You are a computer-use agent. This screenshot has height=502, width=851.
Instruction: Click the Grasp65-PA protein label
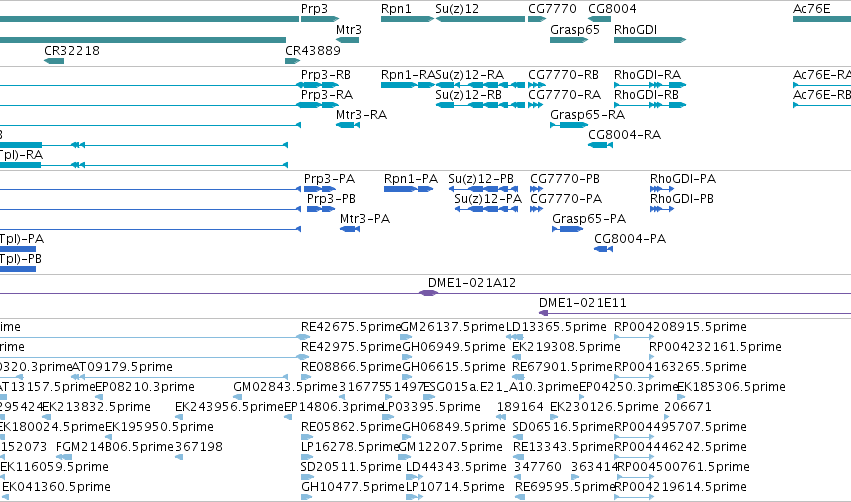589,219
